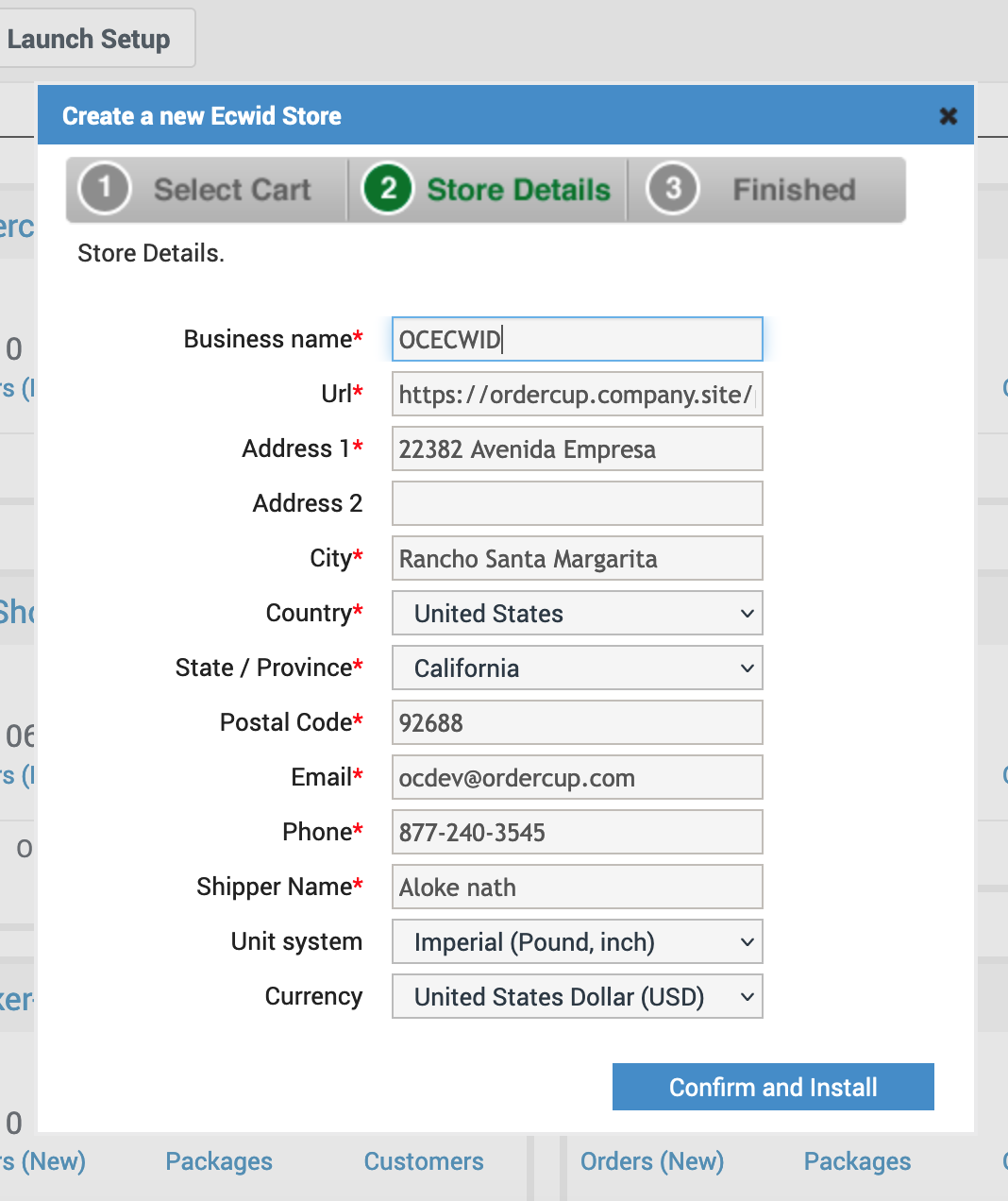Screen dimensions: 1008x1201
Task: Click the Store Details. heading text
Action: tap(151, 253)
